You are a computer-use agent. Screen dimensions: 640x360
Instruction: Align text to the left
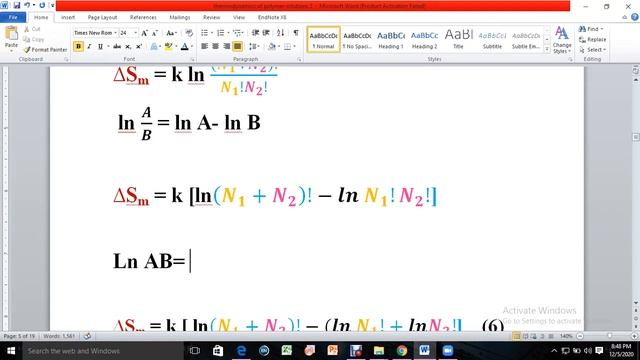point(204,47)
